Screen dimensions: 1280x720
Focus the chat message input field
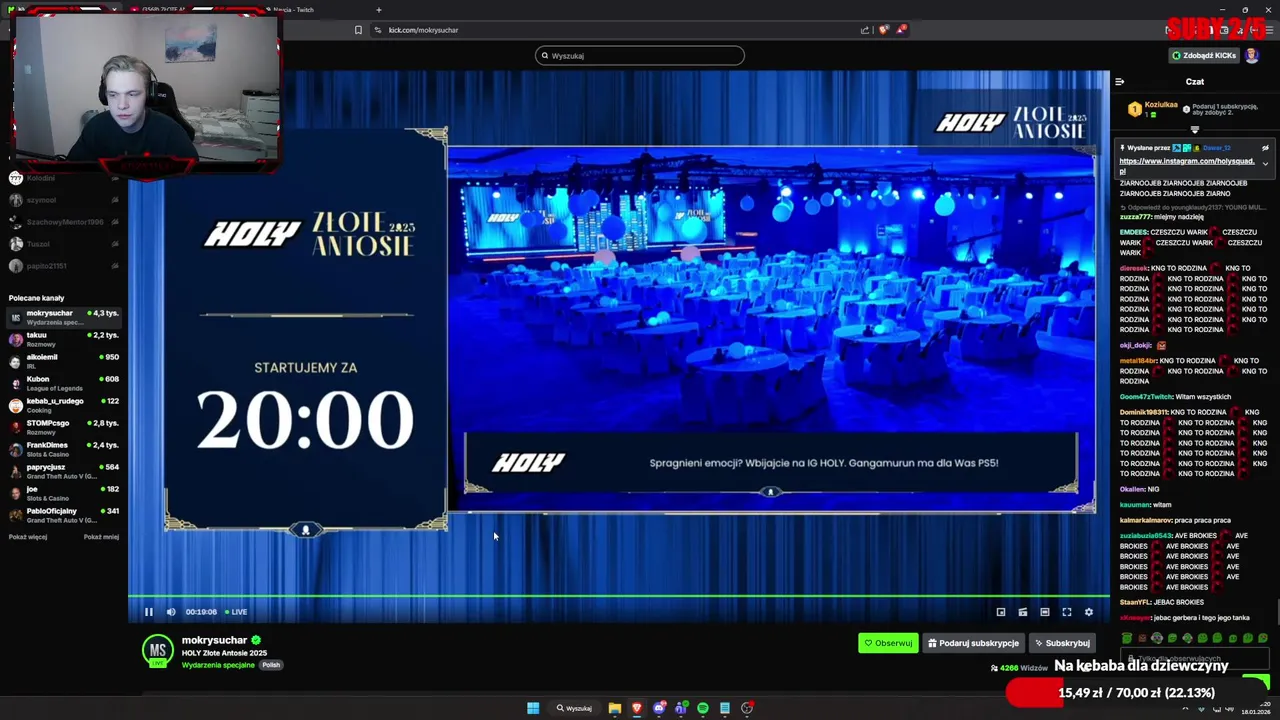1195,658
